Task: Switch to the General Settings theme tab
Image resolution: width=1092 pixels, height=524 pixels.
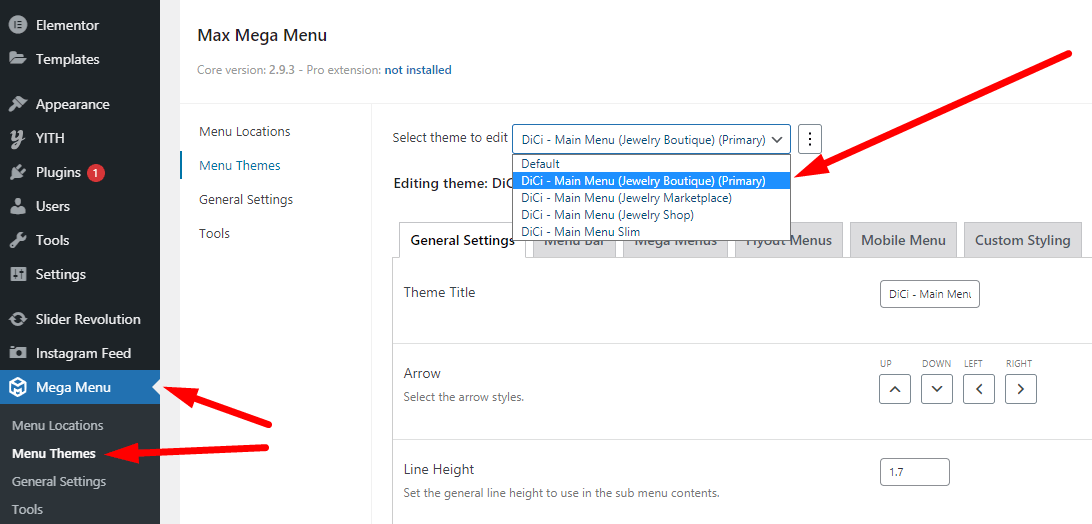Action: pyautogui.click(x=462, y=240)
